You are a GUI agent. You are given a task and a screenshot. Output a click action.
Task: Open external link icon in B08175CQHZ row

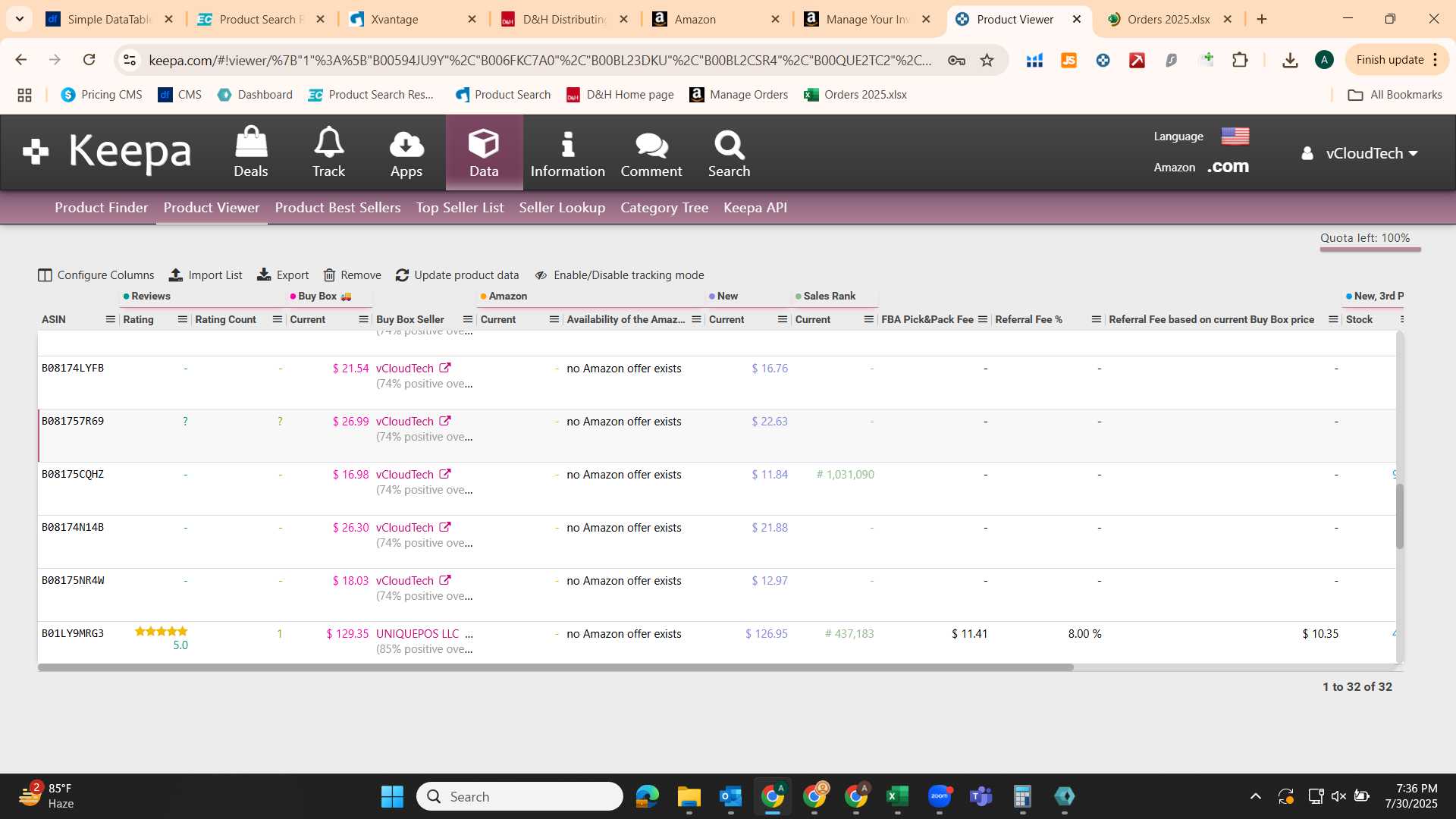coord(445,474)
